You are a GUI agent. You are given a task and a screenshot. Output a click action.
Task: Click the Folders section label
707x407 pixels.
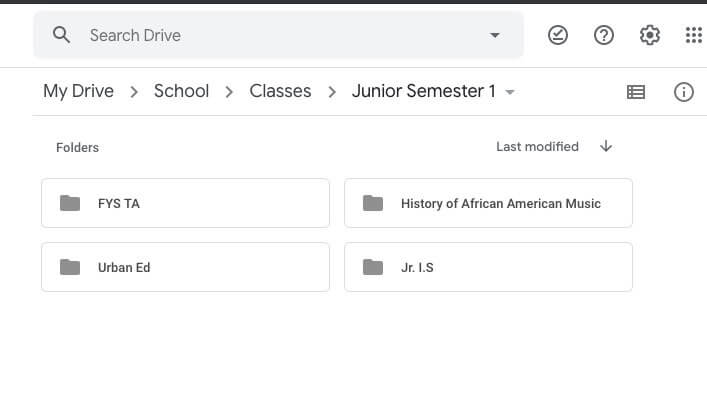(x=77, y=147)
